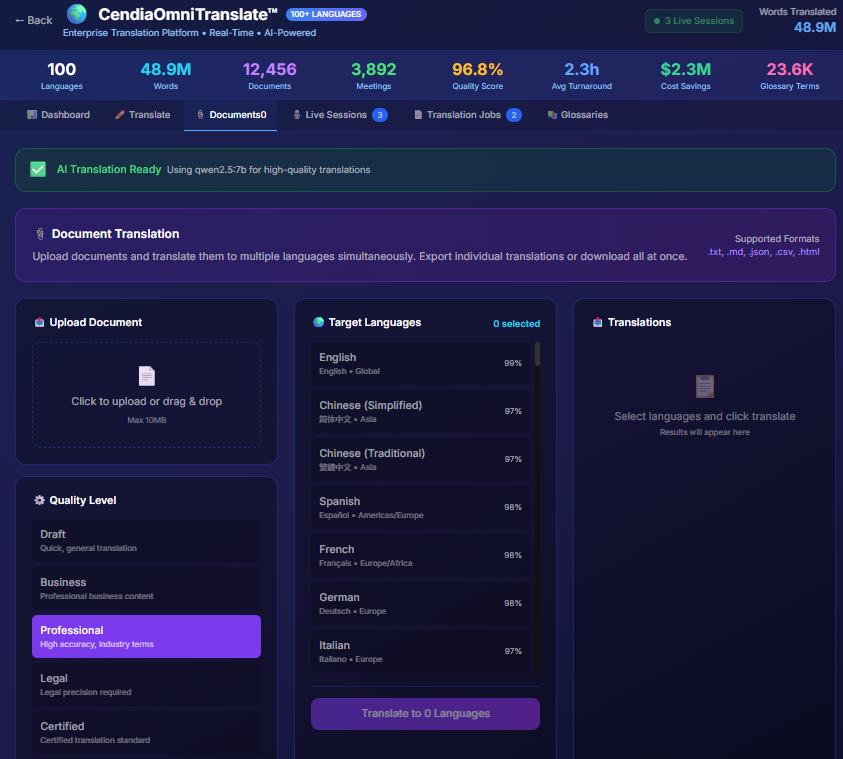Image resolution: width=843 pixels, height=759 pixels.
Task: Click the globe icon beside Target Languages
Action: pos(318,323)
